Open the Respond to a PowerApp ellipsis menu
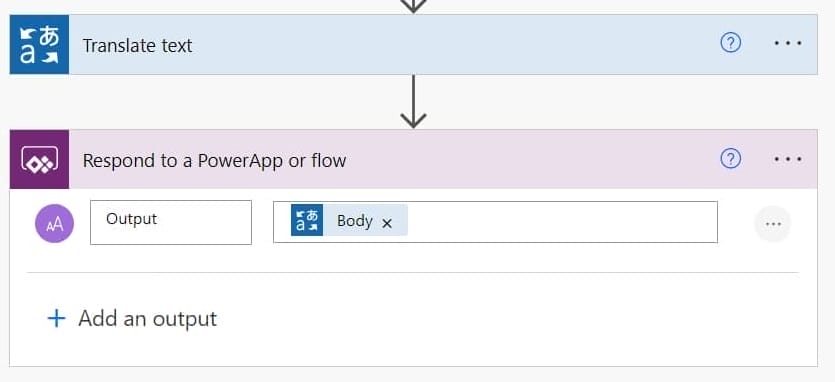Viewport: 835px width, 382px height. [788, 159]
